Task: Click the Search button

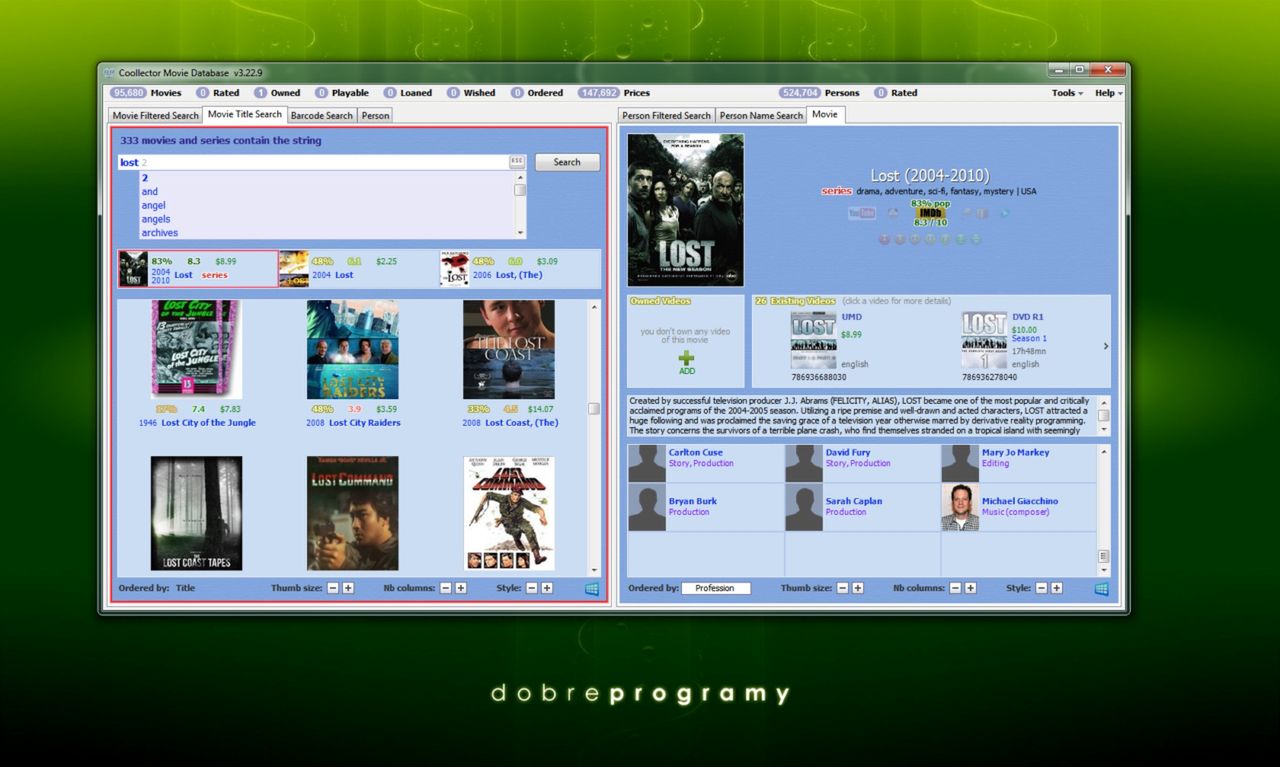Action: 567,162
